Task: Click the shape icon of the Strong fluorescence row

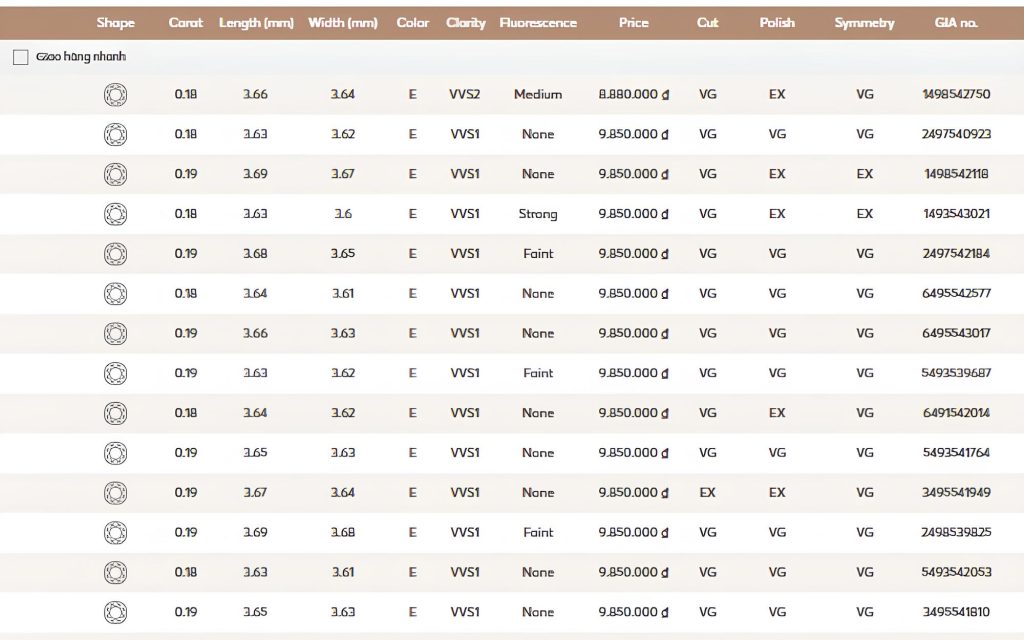Action: point(116,214)
